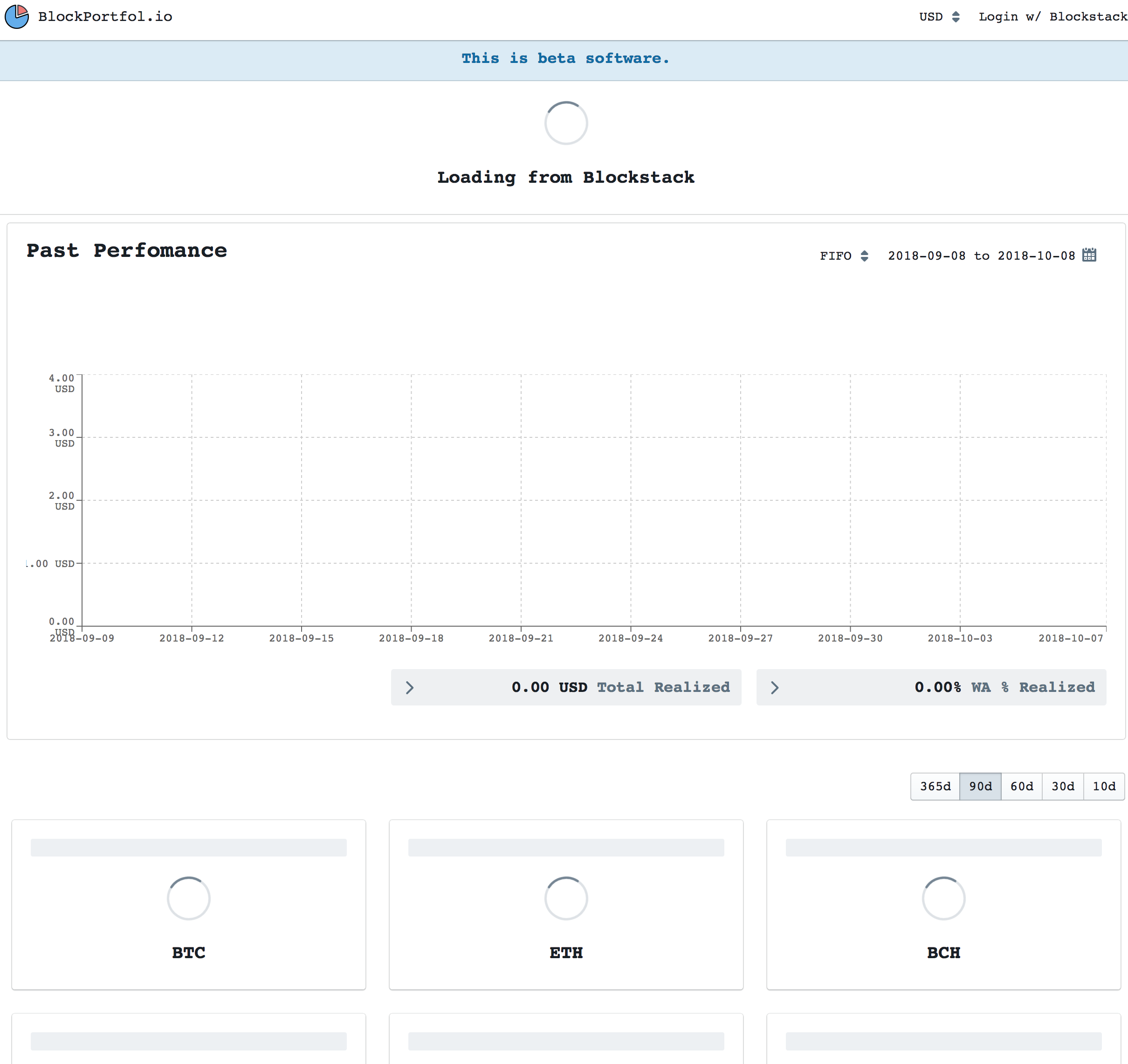Open the FIFO method dropdown

[844, 256]
